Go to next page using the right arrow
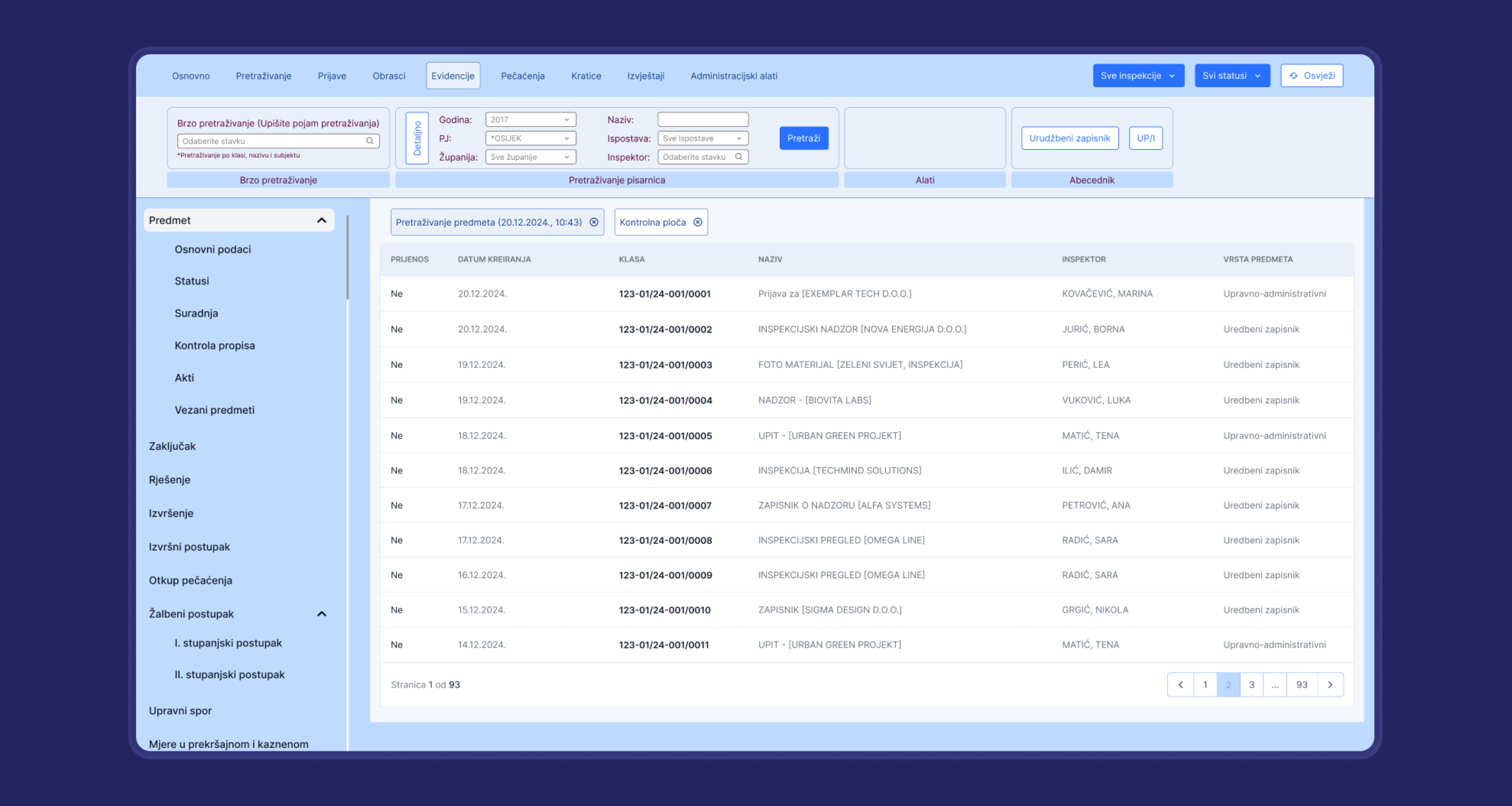The image size is (1512, 806). tap(1330, 685)
